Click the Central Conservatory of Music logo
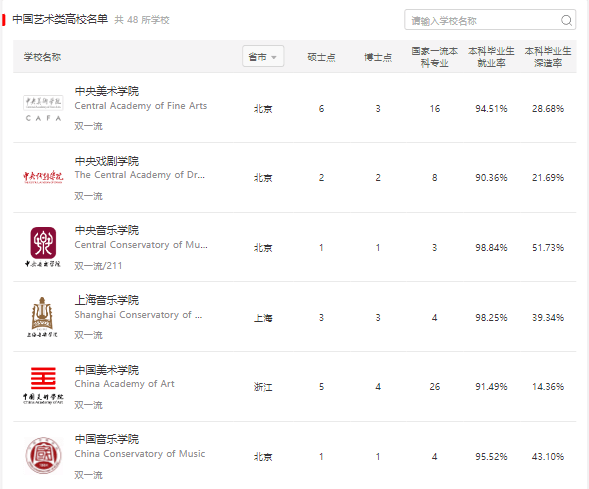Image resolution: width=589 pixels, height=489 pixels. click(43, 247)
